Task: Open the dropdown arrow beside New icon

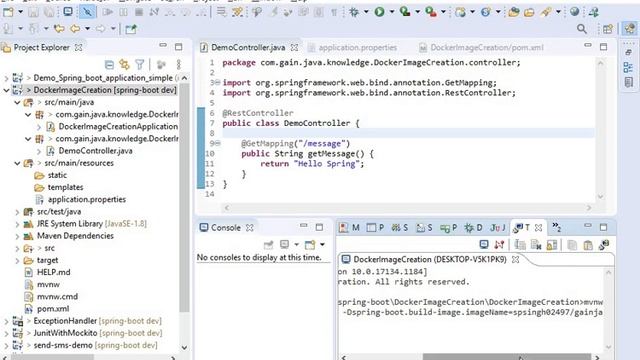Action: [x=20, y=12]
